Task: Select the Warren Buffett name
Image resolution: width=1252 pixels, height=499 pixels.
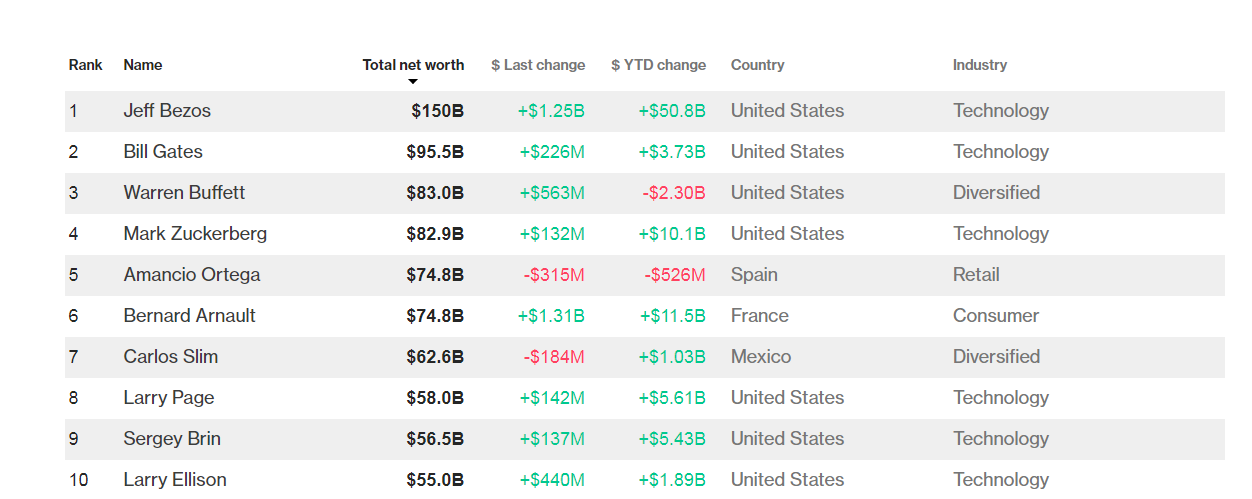Action: point(184,193)
